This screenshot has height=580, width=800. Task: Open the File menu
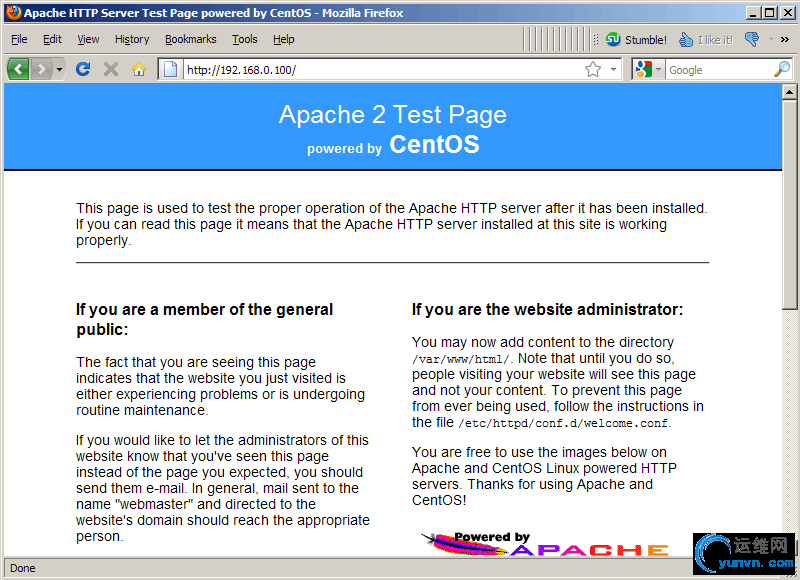[19, 39]
